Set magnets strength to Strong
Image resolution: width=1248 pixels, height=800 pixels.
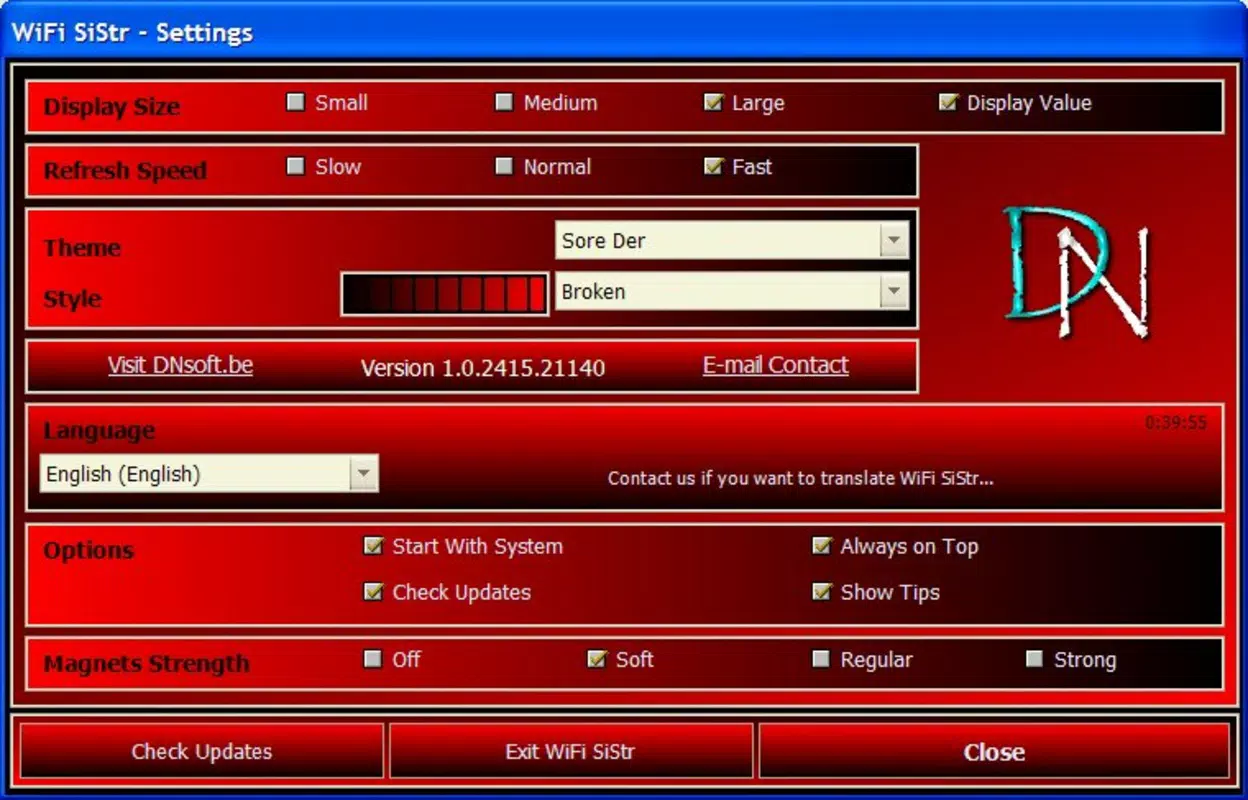pos(1035,659)
